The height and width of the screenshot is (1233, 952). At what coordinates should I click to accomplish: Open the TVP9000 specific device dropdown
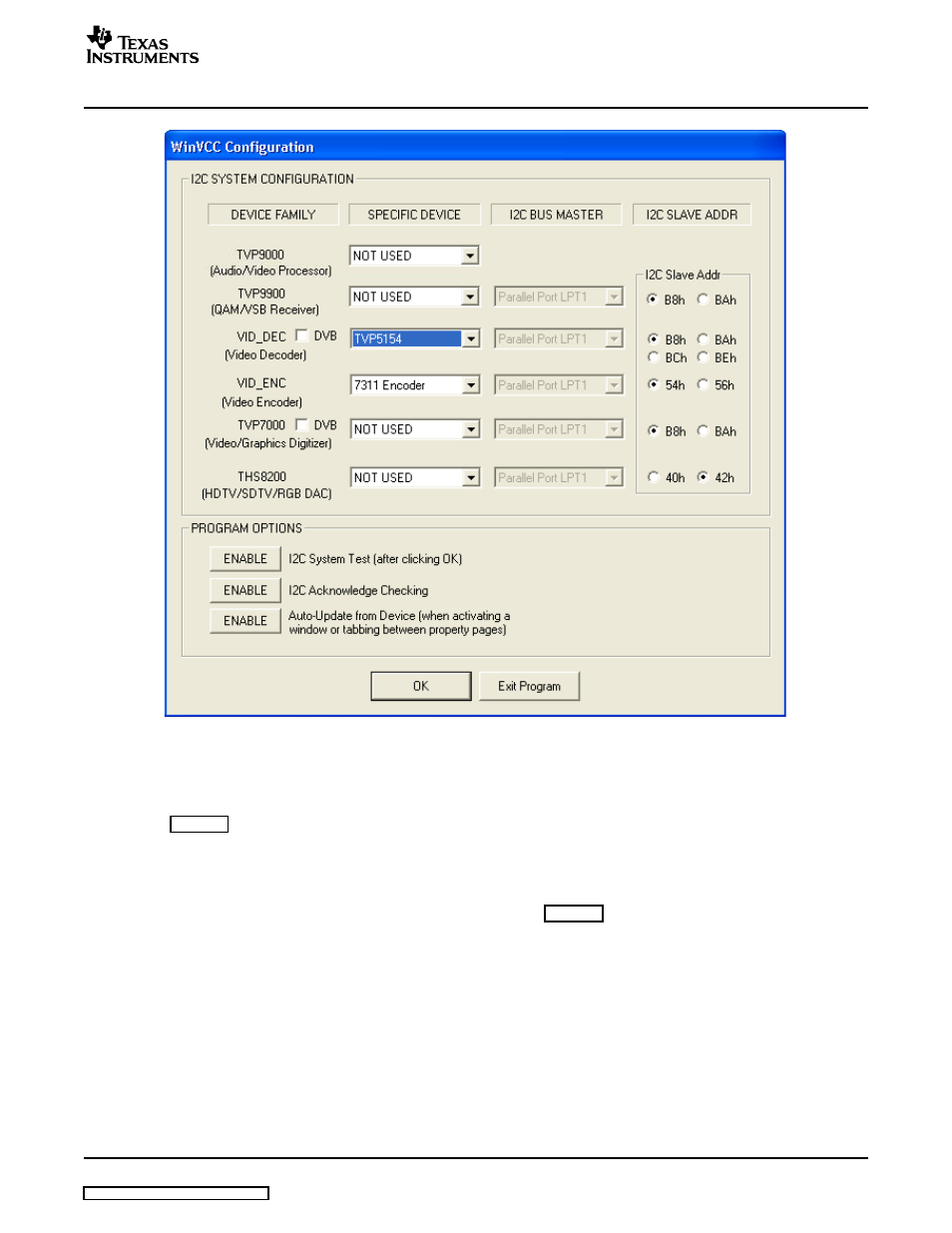414,256
